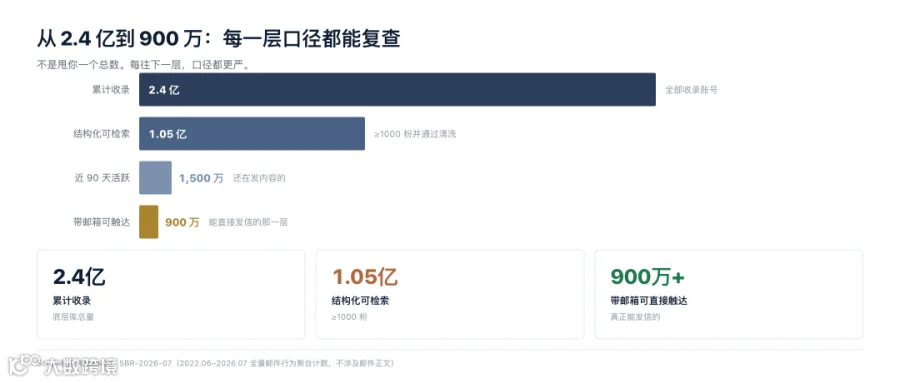Click the 还在发内容的 annotation
Image resolution: width=900 pixels, height=383 pixels.
(259, 179)
